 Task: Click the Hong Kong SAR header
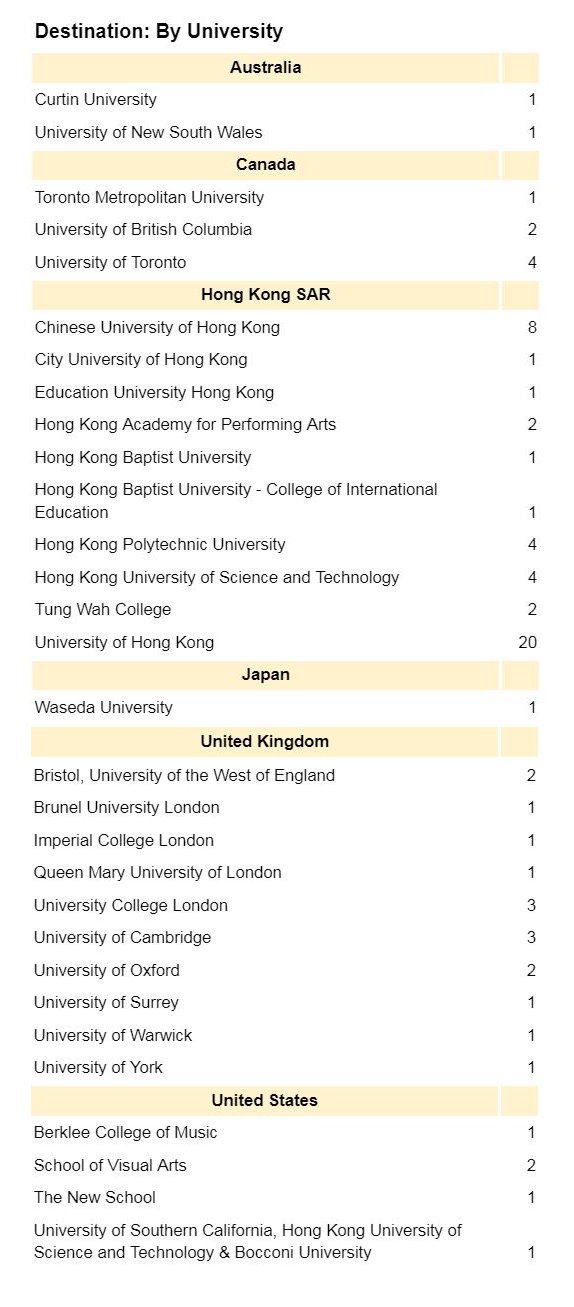click(x=265, y=295)
